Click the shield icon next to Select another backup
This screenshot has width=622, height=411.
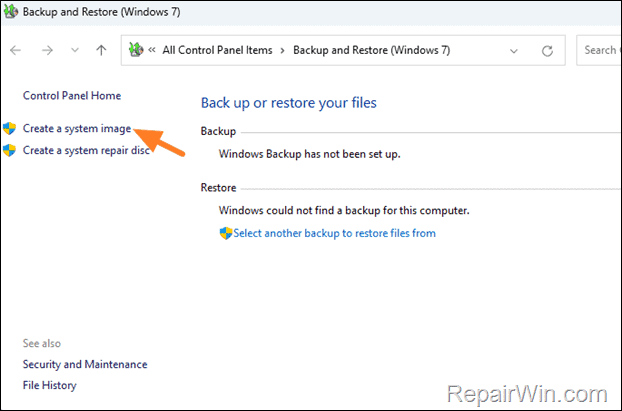coord(226,233)
